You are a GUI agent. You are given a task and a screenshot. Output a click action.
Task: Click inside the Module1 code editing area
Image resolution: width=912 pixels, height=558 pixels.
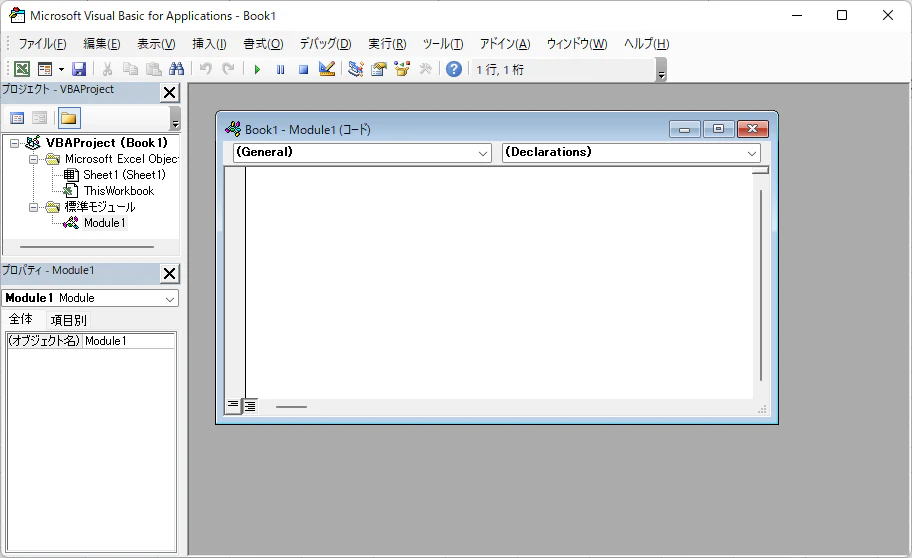(498, 282)
